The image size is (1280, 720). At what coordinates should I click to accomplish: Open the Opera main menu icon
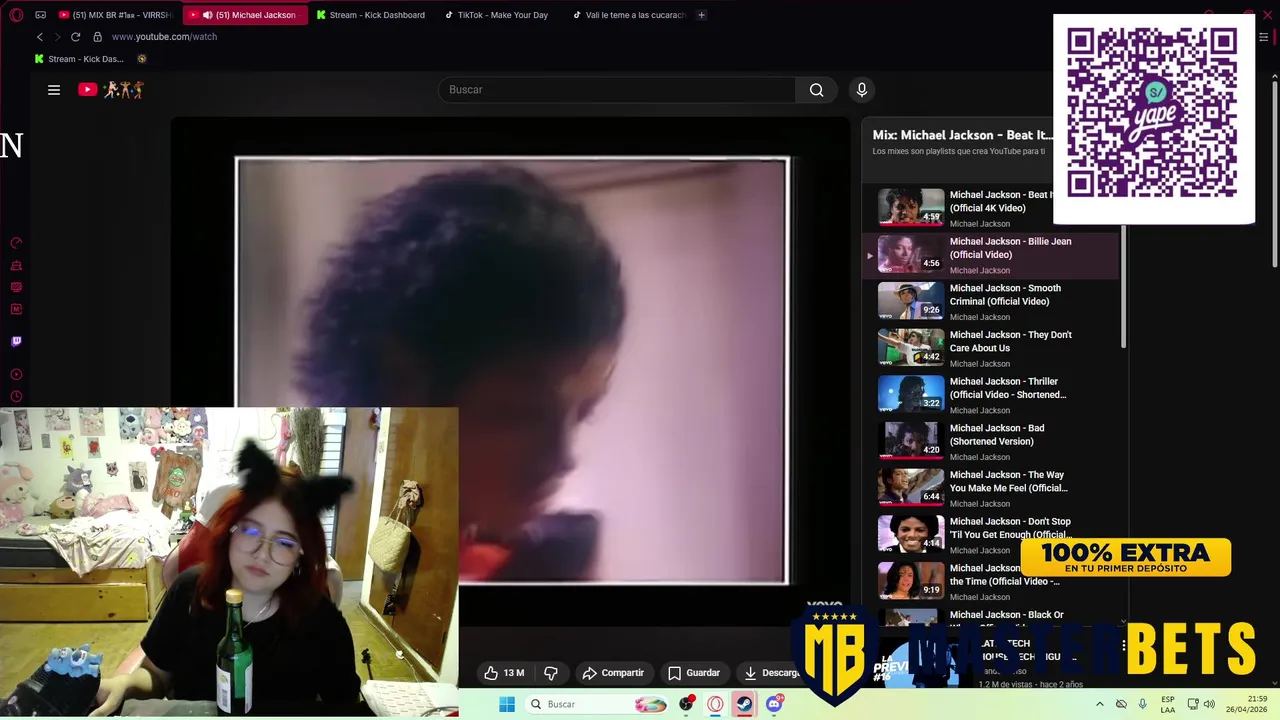[x=16, y=15]
